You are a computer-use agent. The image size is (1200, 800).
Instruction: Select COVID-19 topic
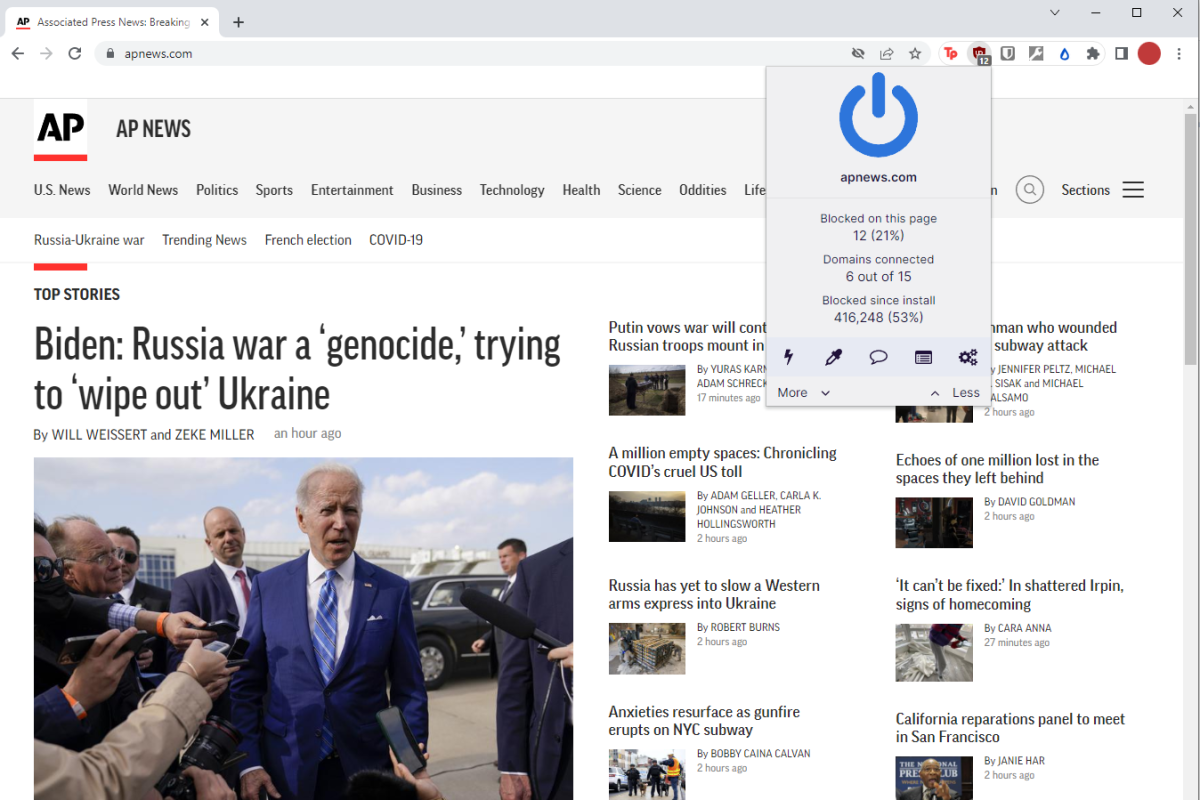click(x=396, y=240)
